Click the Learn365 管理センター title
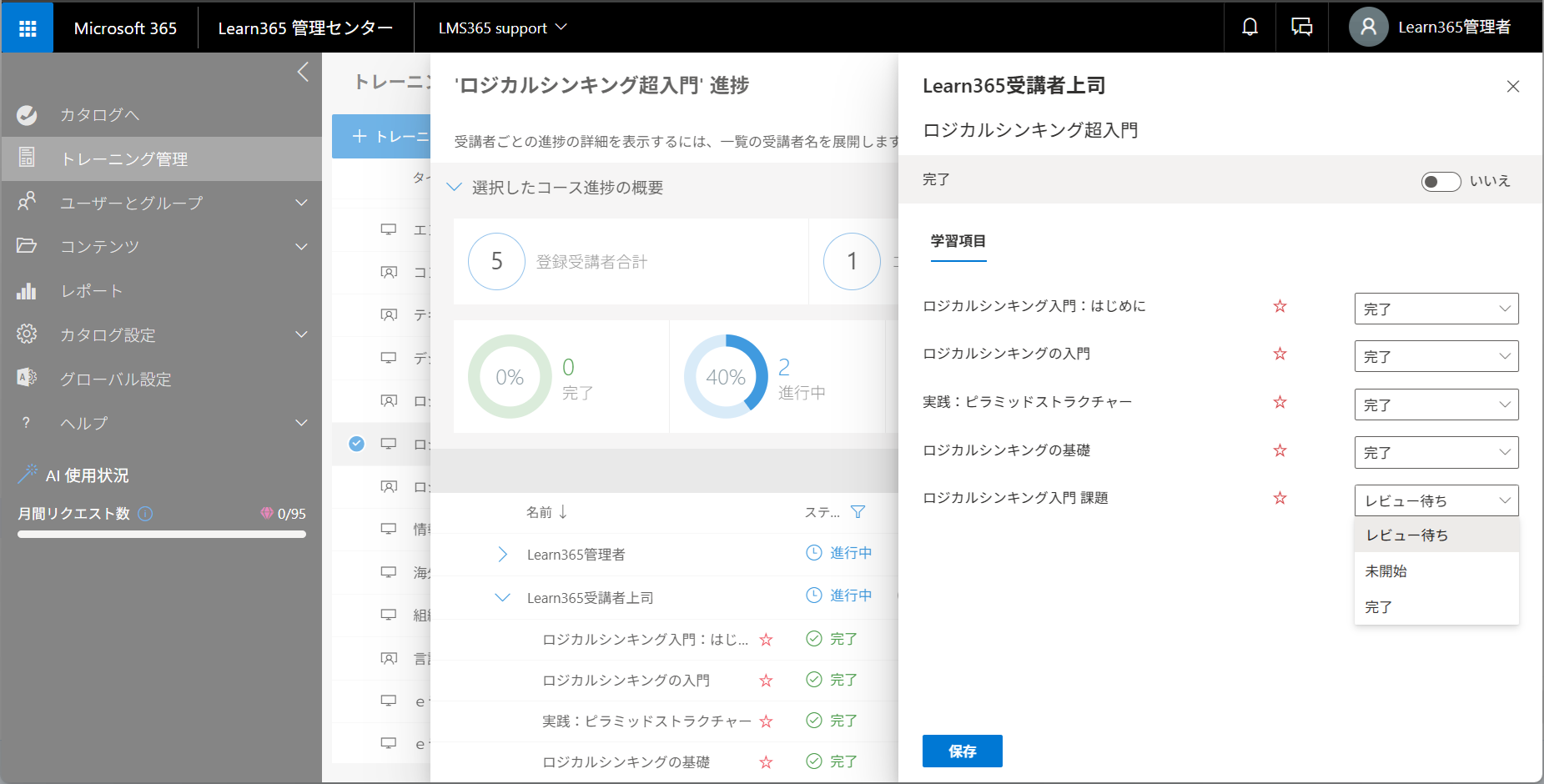1544x784 pixels. [x=305, y=28]
